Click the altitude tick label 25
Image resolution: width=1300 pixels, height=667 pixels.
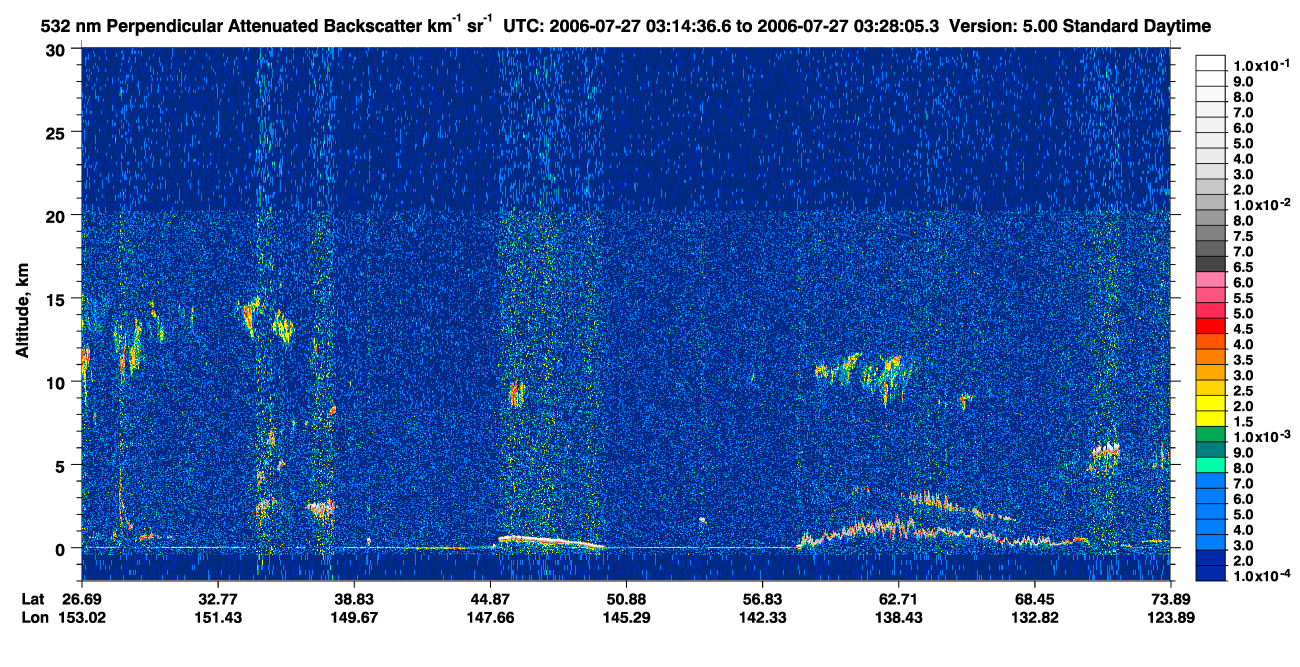coord(58,132)
